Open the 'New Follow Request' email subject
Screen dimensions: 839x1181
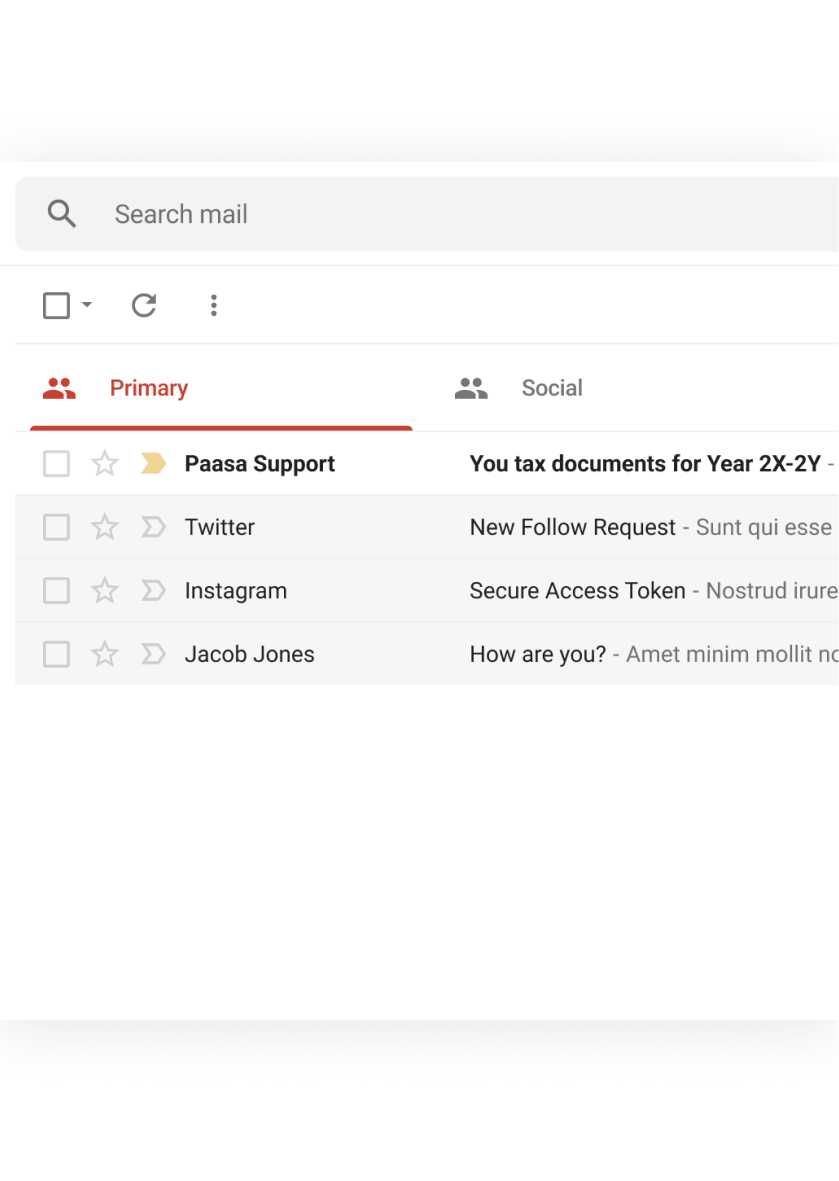(x=572, y=528)
